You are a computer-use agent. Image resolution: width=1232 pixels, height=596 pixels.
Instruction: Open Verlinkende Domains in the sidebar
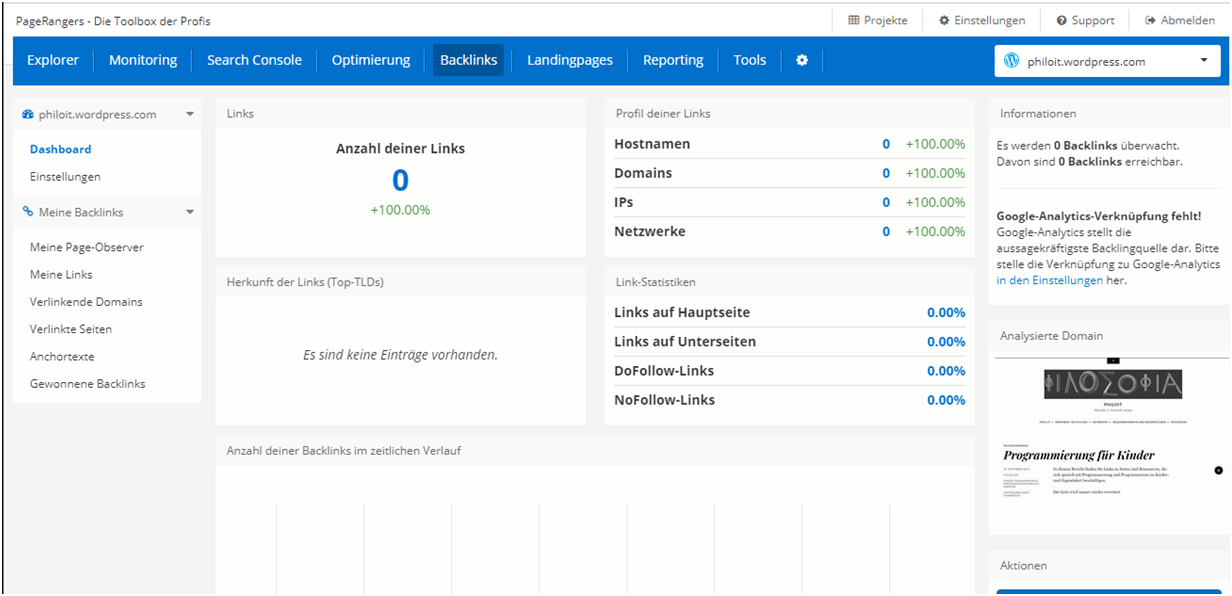(86, 302)
